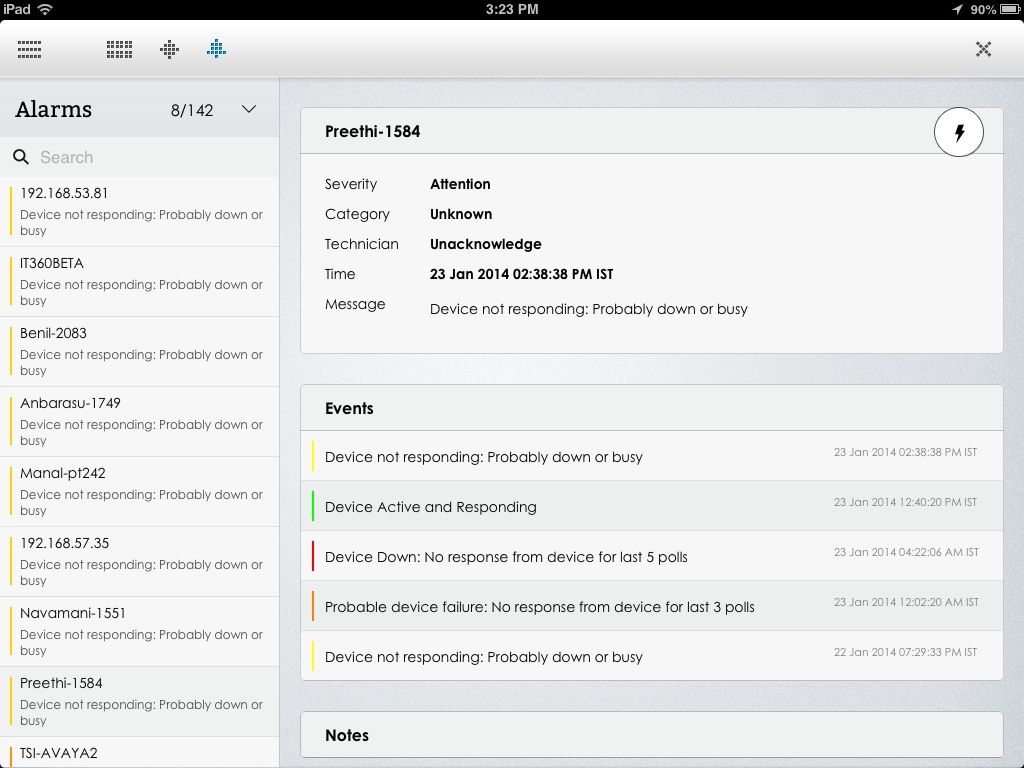Select the Preethi-1584 alarm in list
Screen dimensions: 1024x768
[140, 701]
